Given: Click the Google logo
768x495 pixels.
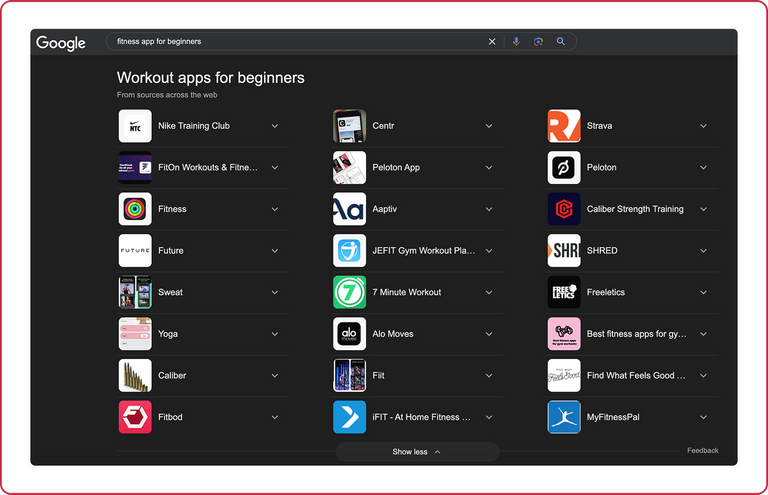Looking at the screenshot, I should tap(61, 43).
